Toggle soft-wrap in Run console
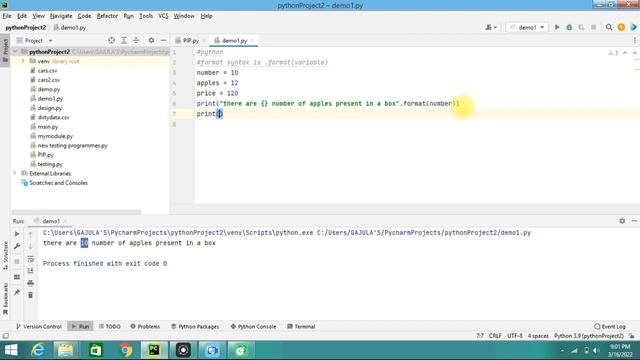Screen dimensions: 640x360 (x=31, y=259)
